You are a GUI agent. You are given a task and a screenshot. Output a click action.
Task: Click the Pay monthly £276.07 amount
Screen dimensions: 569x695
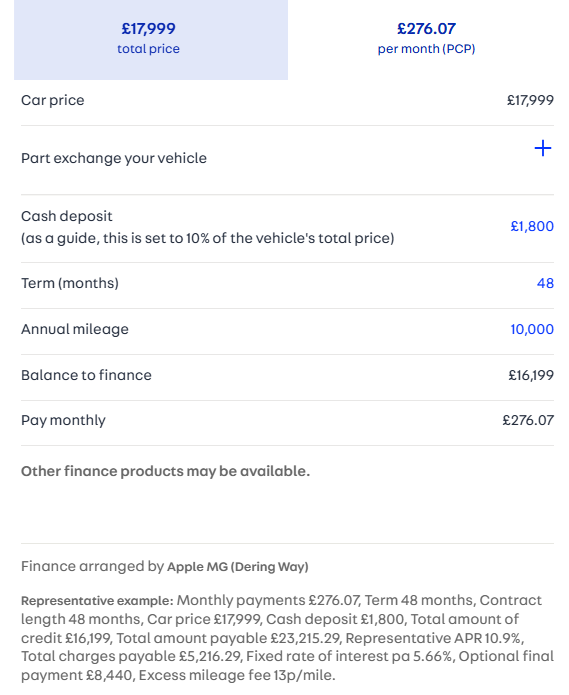click(x=528, y=420)
